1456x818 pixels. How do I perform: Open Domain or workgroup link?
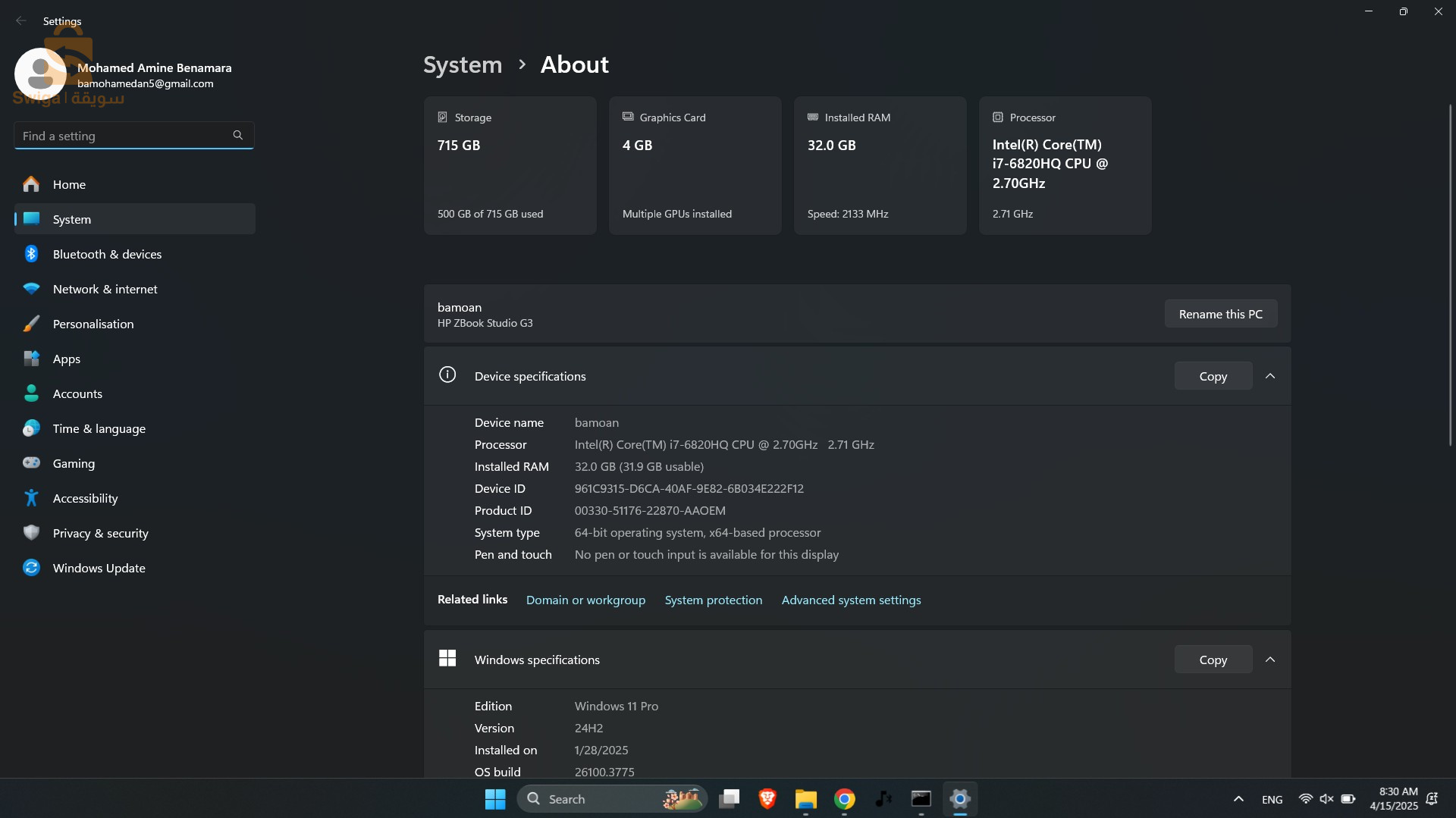click(x=585, y=600)
